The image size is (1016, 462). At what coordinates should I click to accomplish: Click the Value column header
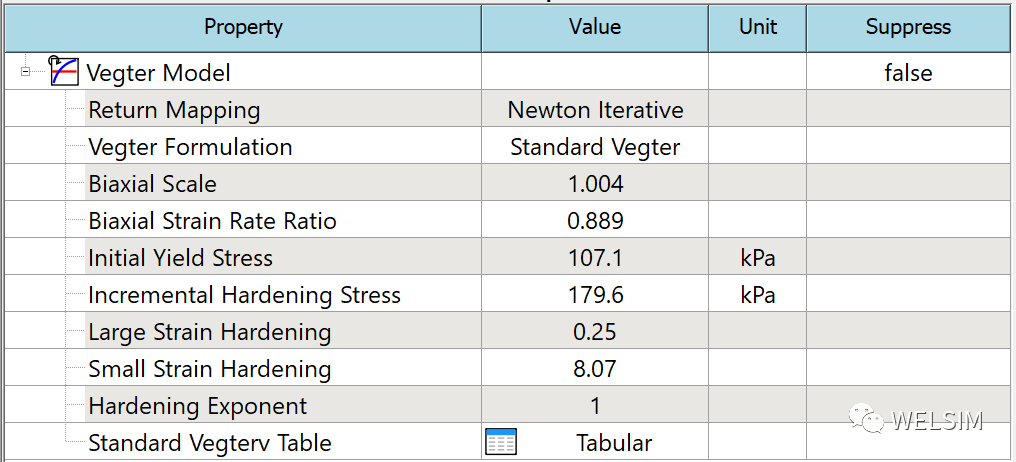[x=595, y=27]
